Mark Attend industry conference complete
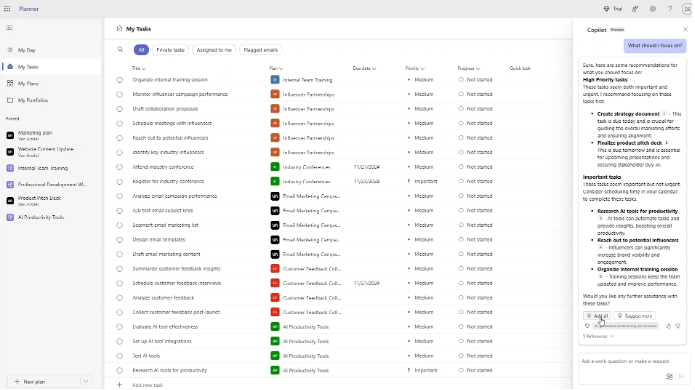Screen dimensions: 695x390 (x=120, y=167)
